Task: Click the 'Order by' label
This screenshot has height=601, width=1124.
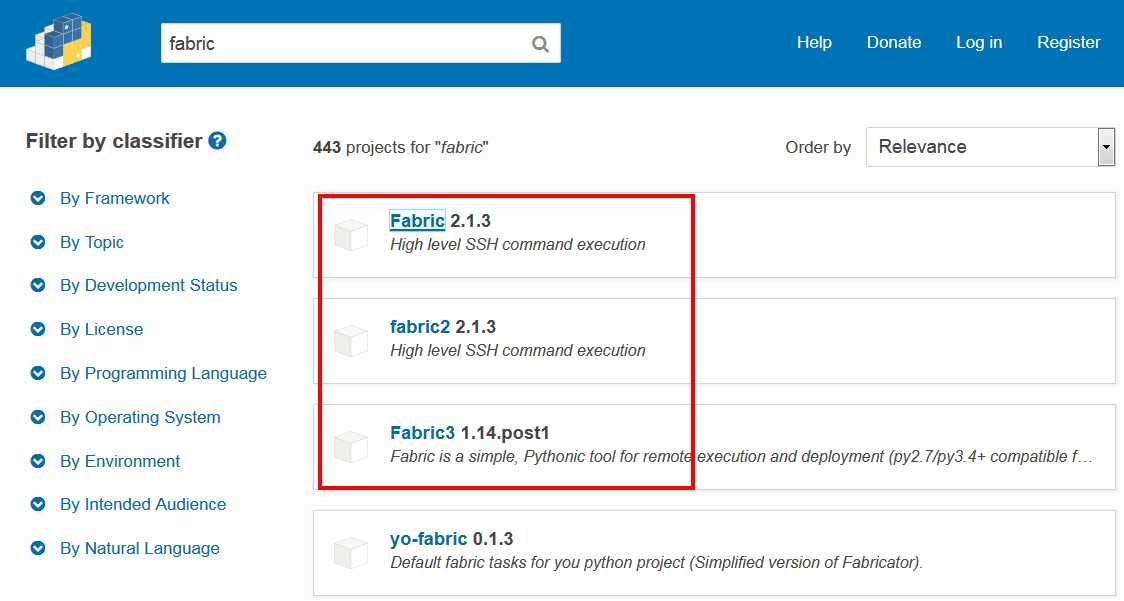Action: coord(818,148)
